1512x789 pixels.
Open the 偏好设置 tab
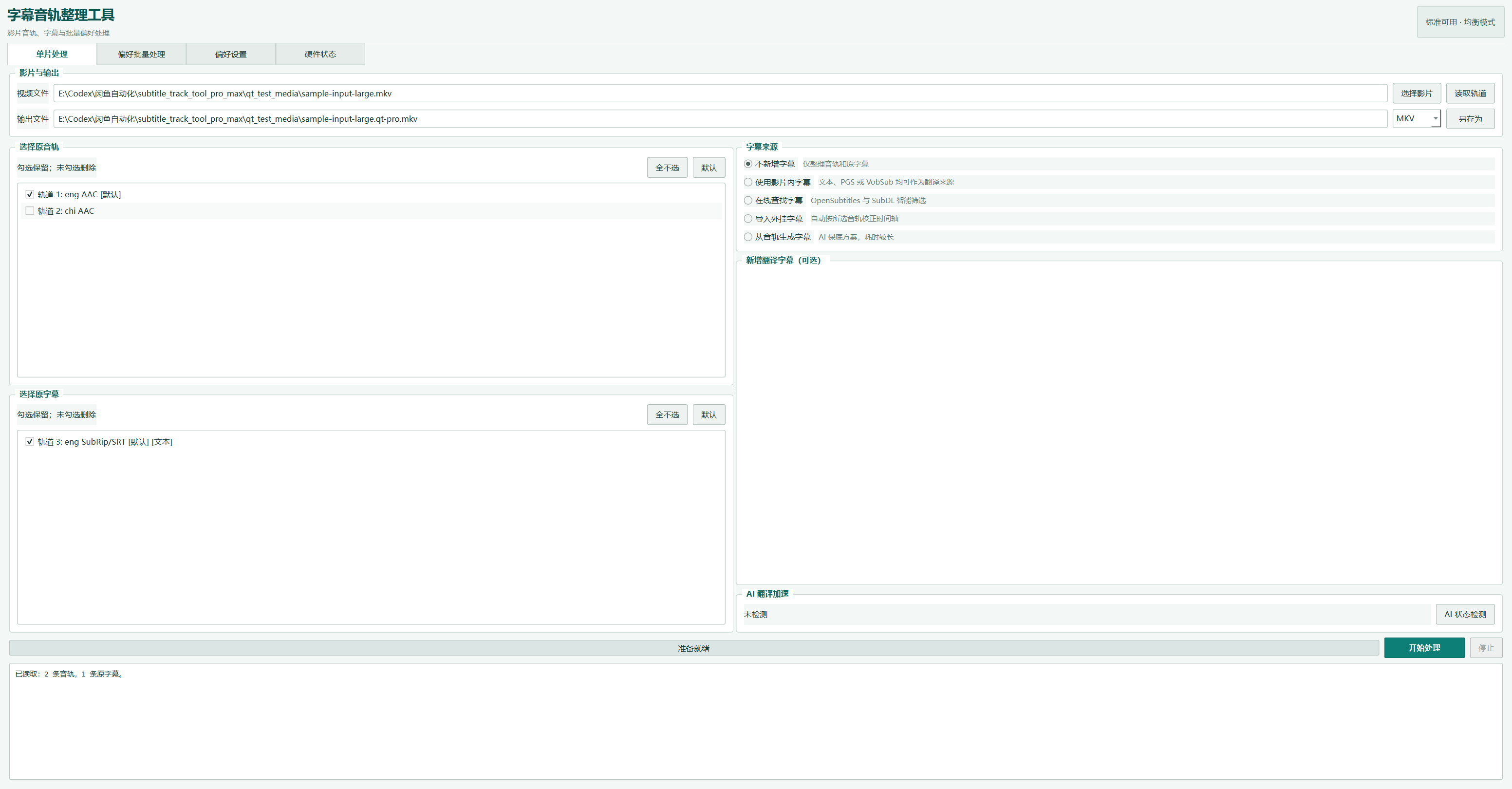231,54
